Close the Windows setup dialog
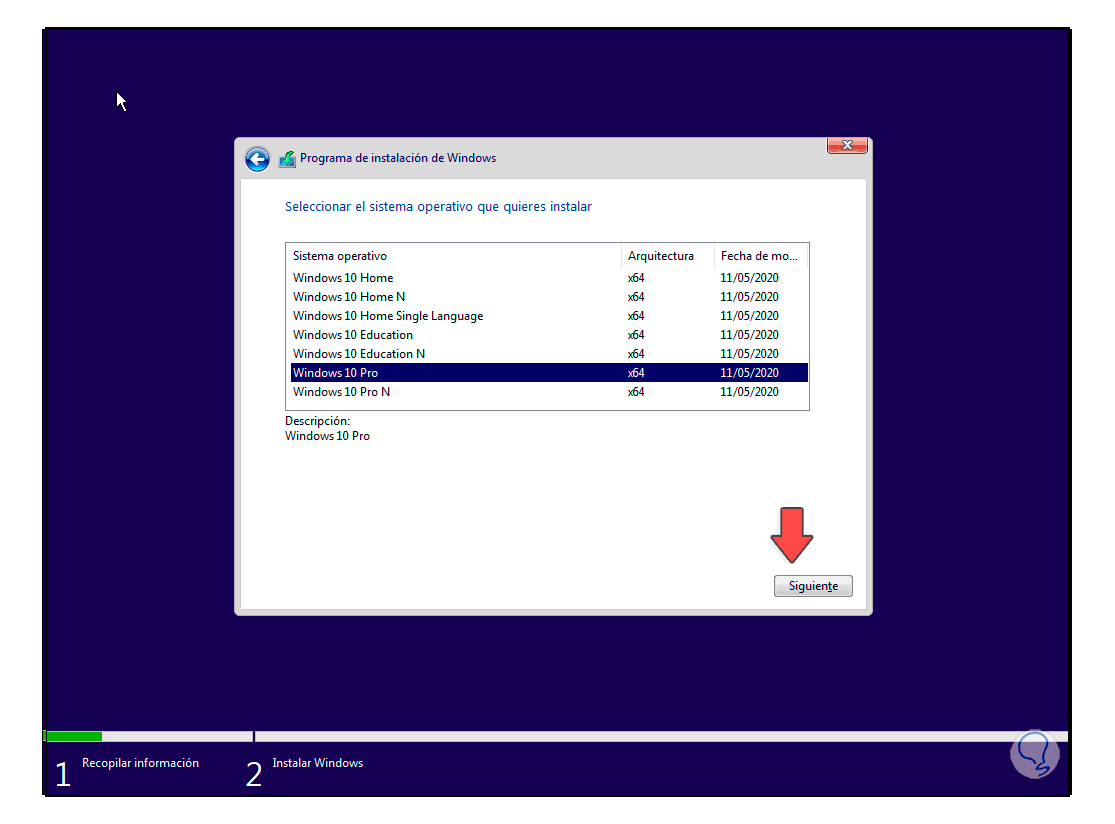The width and height of the screenshot is (1115, 824). click(x=847, y=145)
